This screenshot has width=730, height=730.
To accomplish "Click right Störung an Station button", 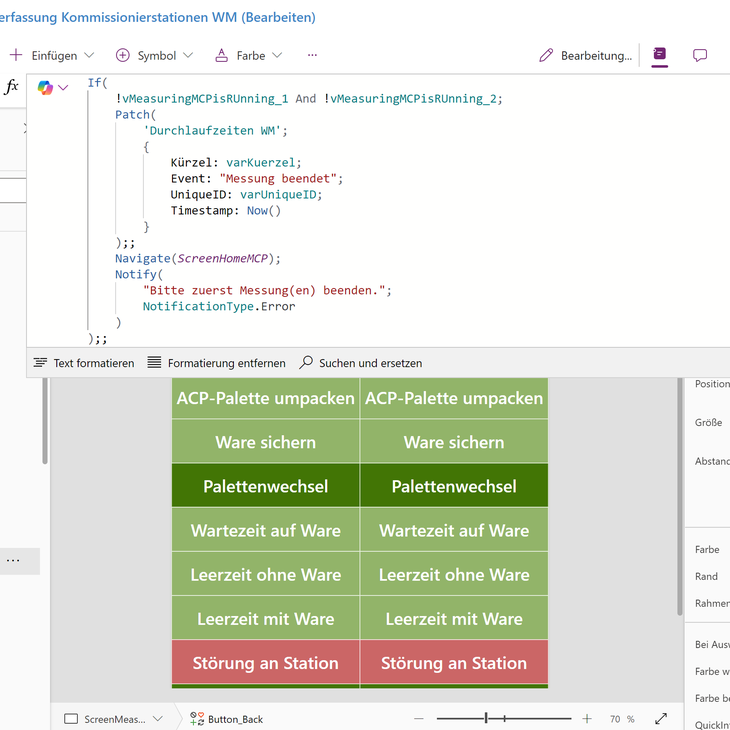I will coord(454,662).
